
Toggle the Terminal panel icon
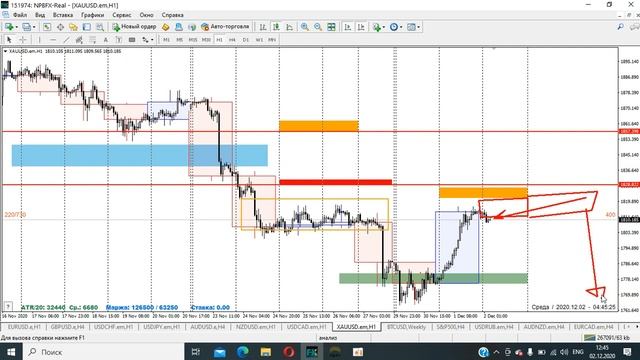coord(87,27)
